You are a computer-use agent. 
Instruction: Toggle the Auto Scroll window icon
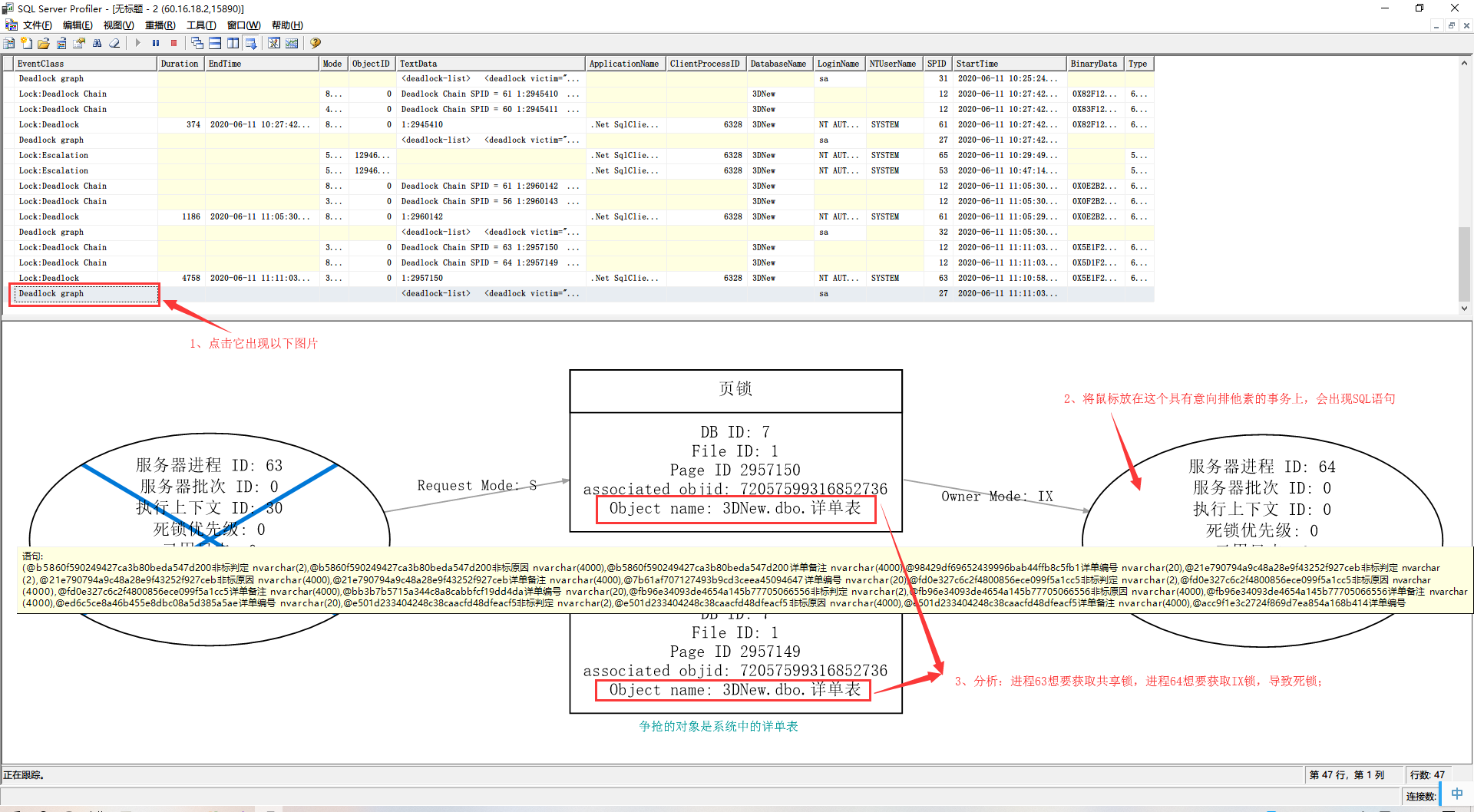(x=250, y=43)
